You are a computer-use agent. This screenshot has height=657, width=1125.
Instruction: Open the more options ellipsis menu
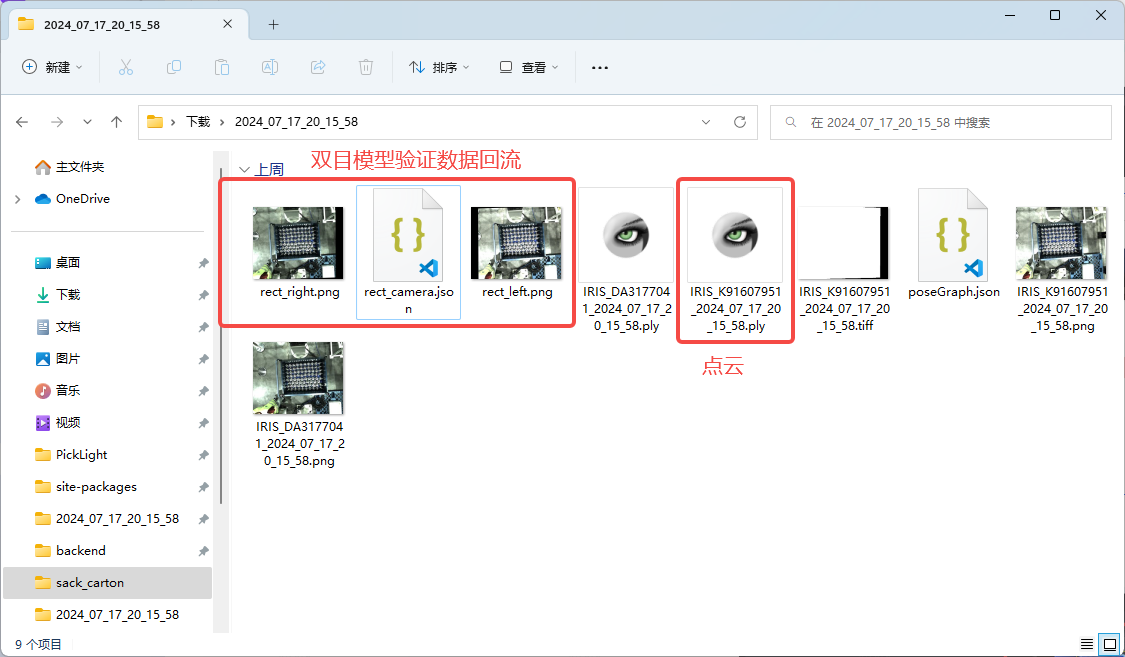pos(600,67)
